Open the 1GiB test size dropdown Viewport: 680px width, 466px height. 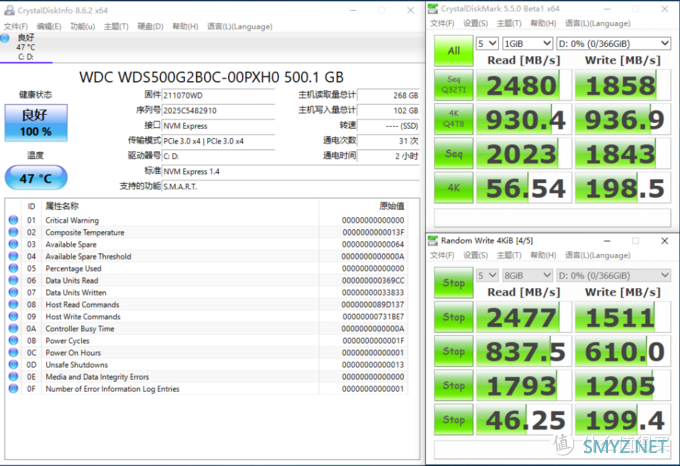point(527,43)
